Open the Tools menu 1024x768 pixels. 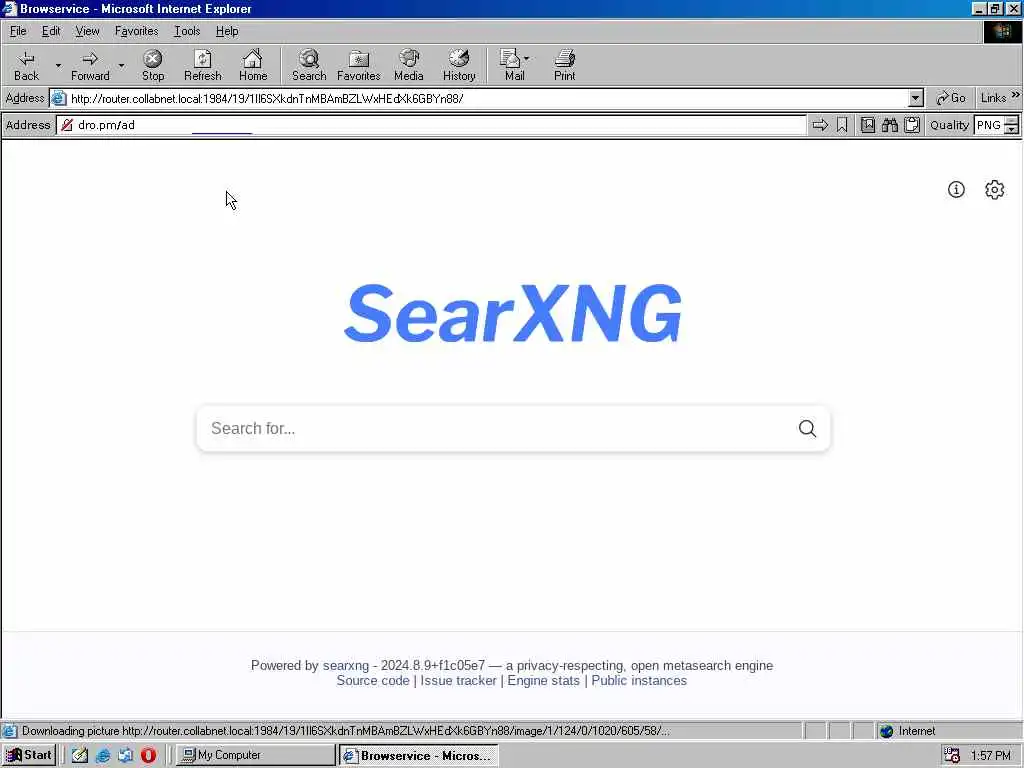[x=187, y=31]
